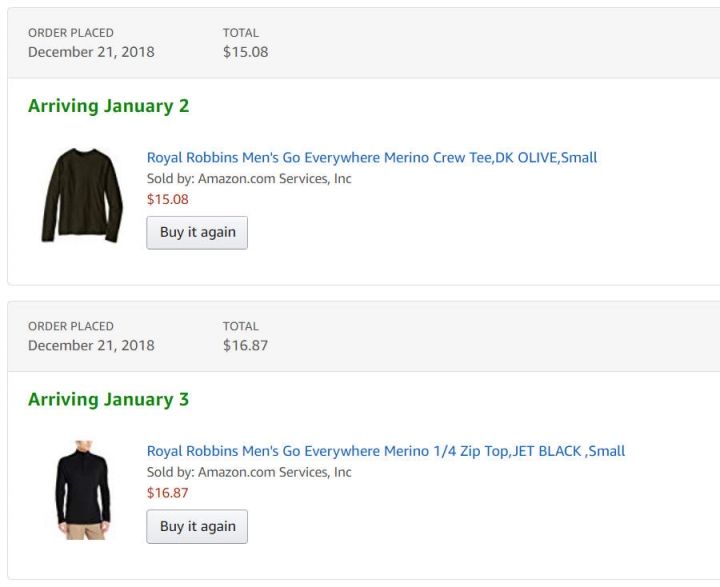
Task: Click the order date above the olive tee
Action: click(91, 52)
